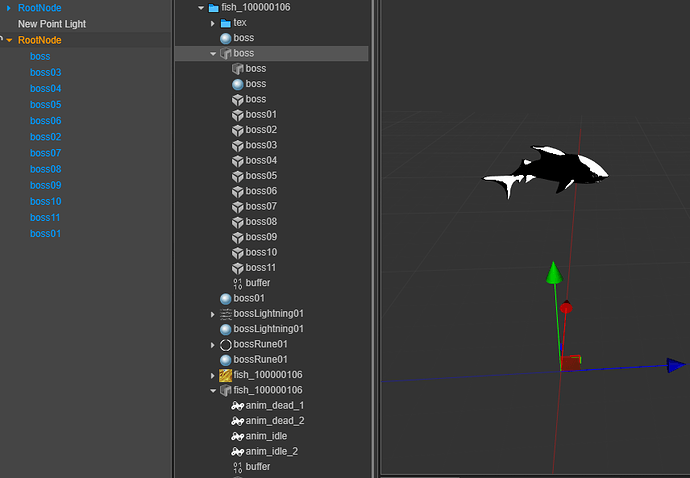690x478 pixels.
Task: Click the mesh icon beside boss11 in assets
Action: [x=238, y=268]
